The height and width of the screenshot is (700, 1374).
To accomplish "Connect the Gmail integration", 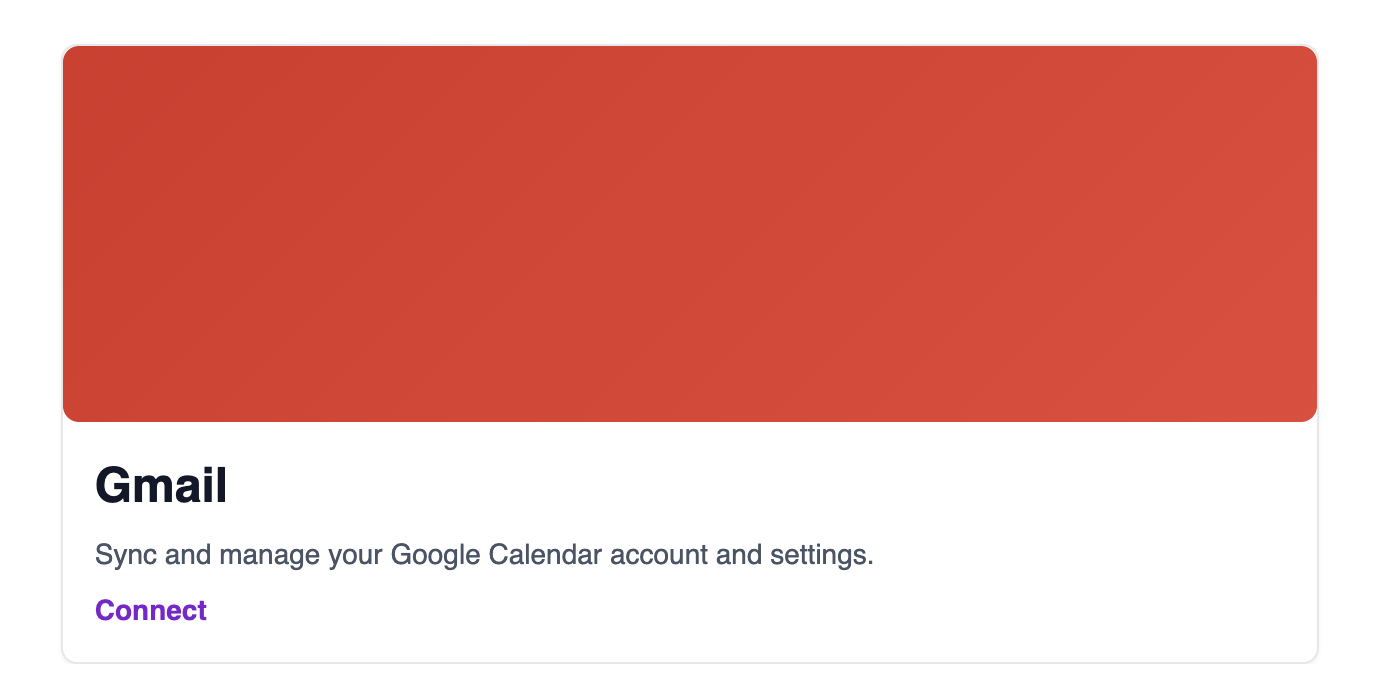I will [151, 610].
